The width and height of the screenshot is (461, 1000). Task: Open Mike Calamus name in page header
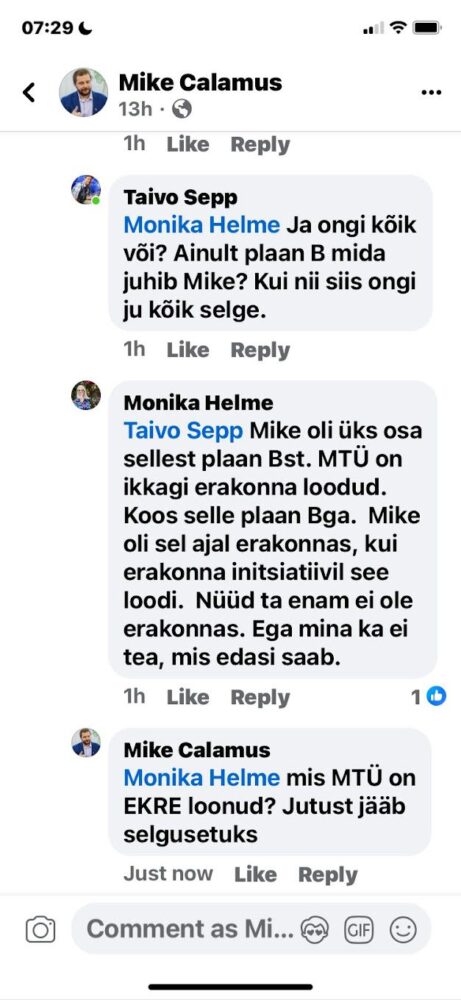[200, 82]
